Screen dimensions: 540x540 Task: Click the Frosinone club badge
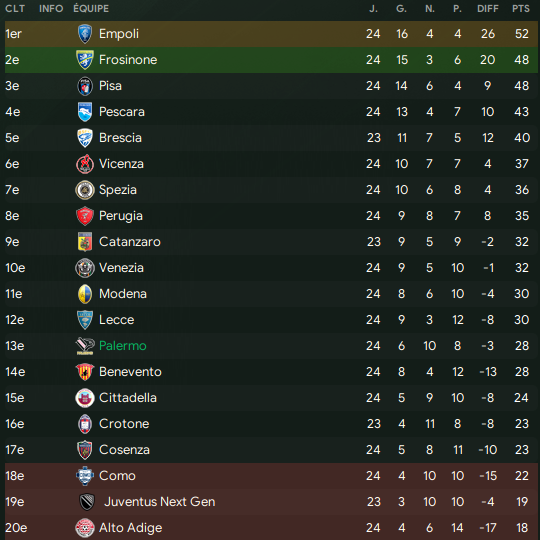84,60
